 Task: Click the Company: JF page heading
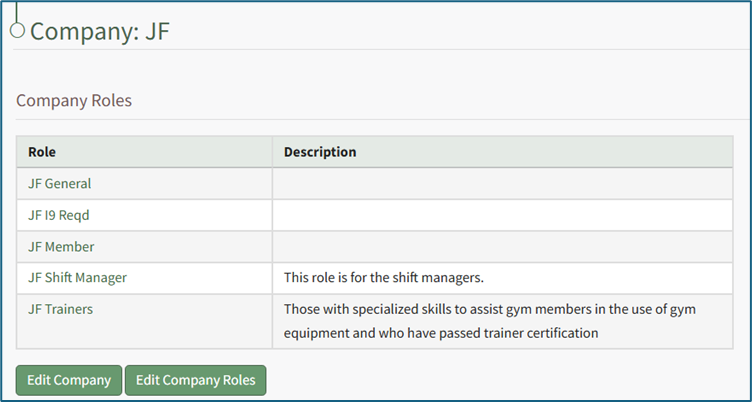point(100,30)
